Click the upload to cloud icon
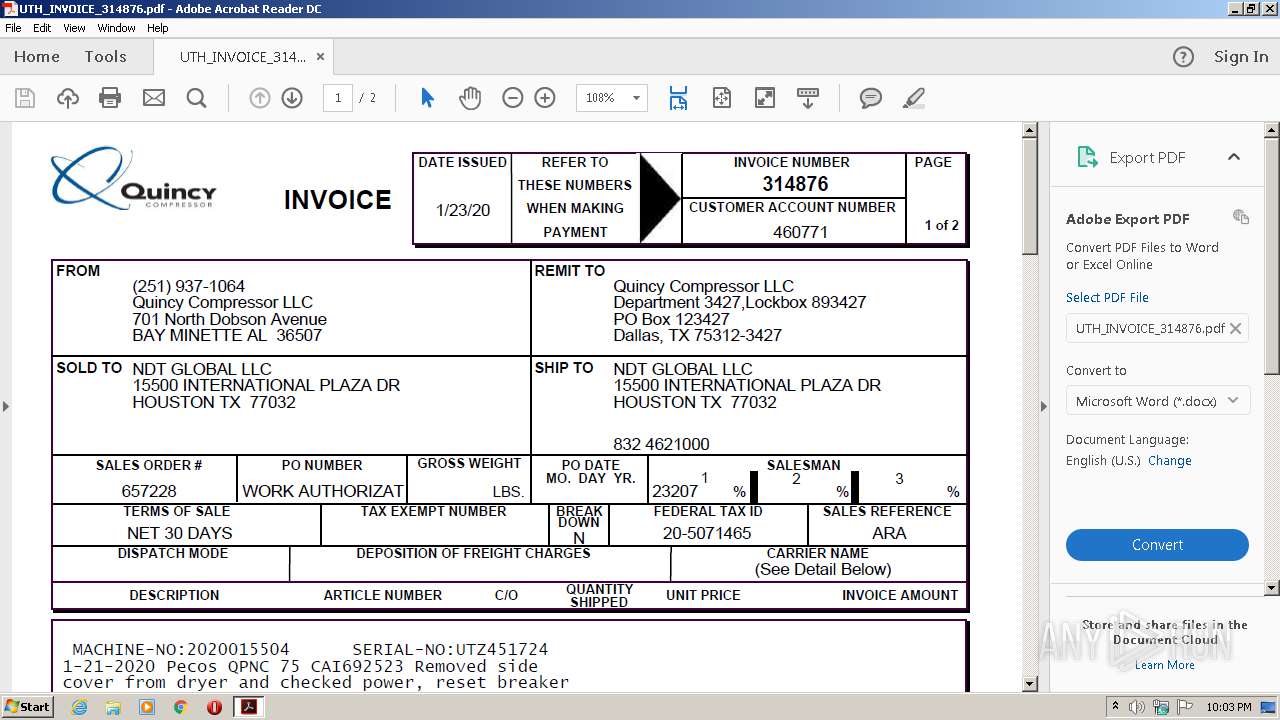This screenshot has width=1280, height=720. (68, 98)
